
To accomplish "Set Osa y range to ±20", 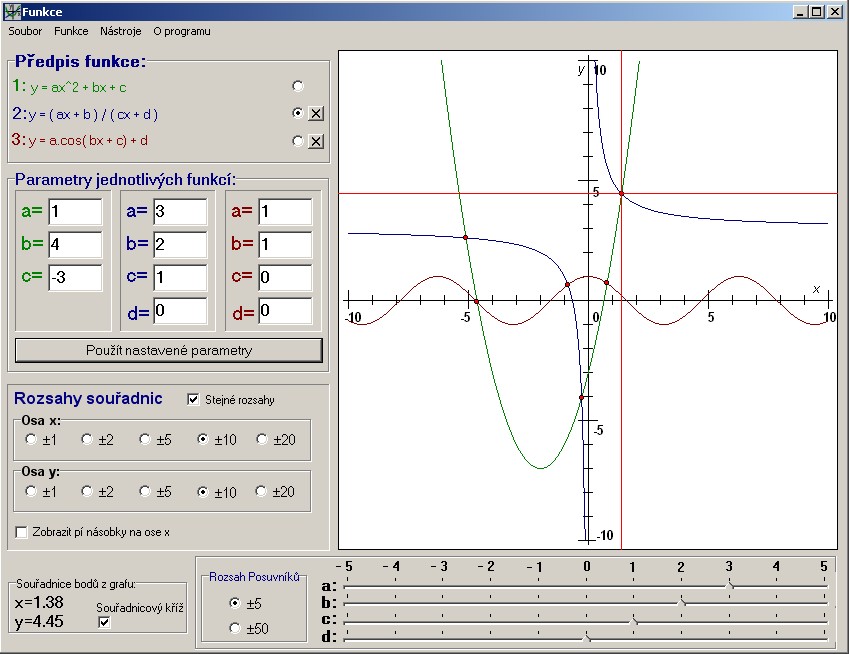I will (x=261, y=491).
